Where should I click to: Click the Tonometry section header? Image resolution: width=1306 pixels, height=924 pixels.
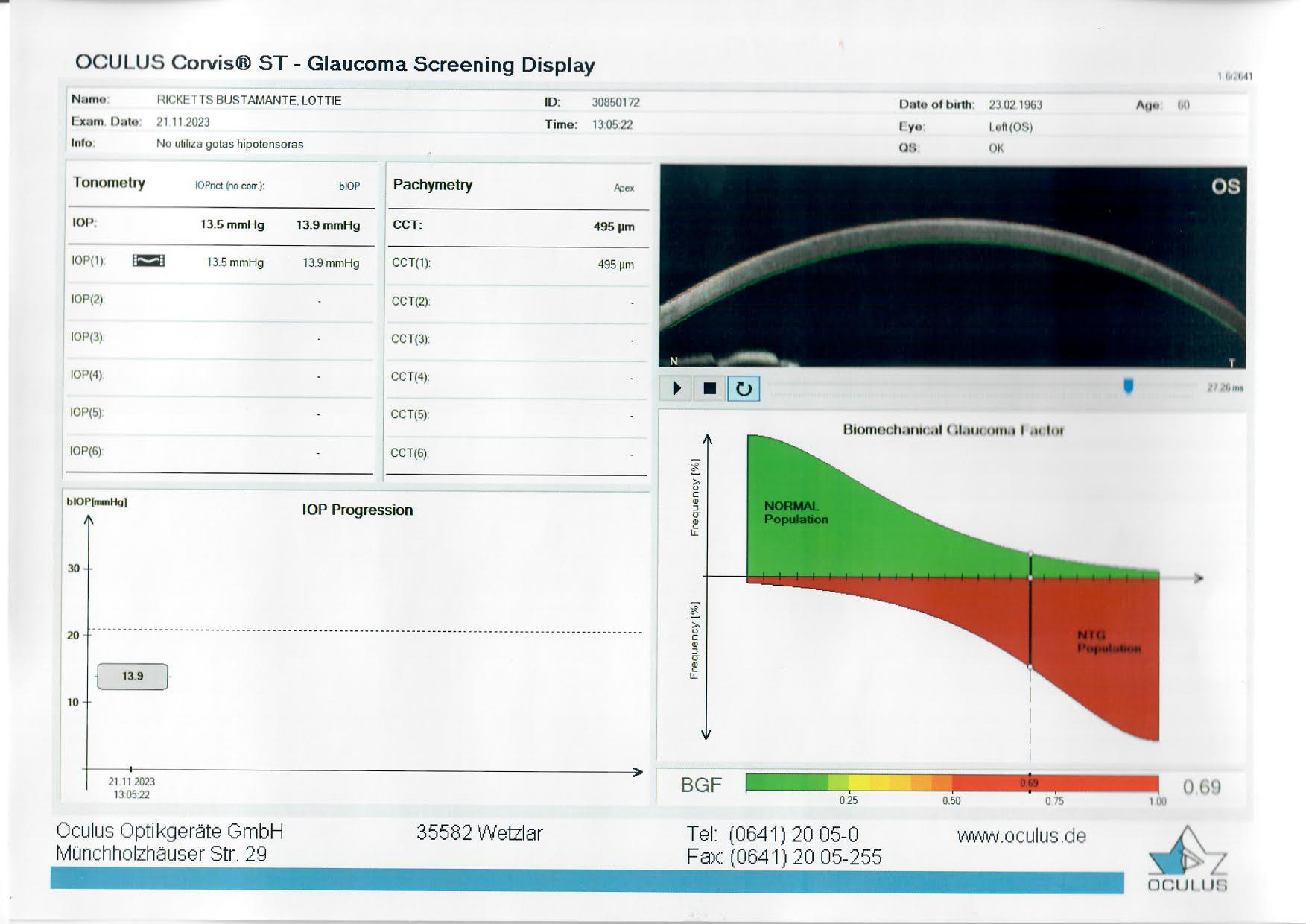109,183
